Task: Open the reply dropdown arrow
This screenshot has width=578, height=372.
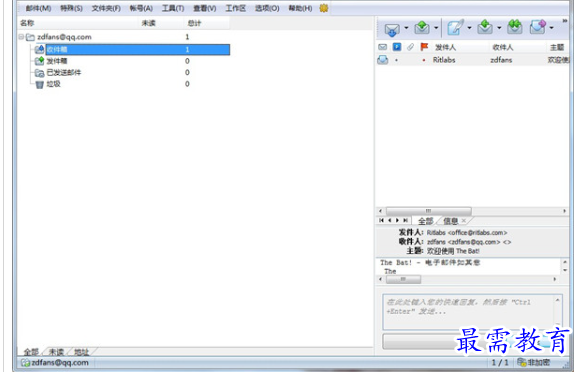Action: coord(499,28)
